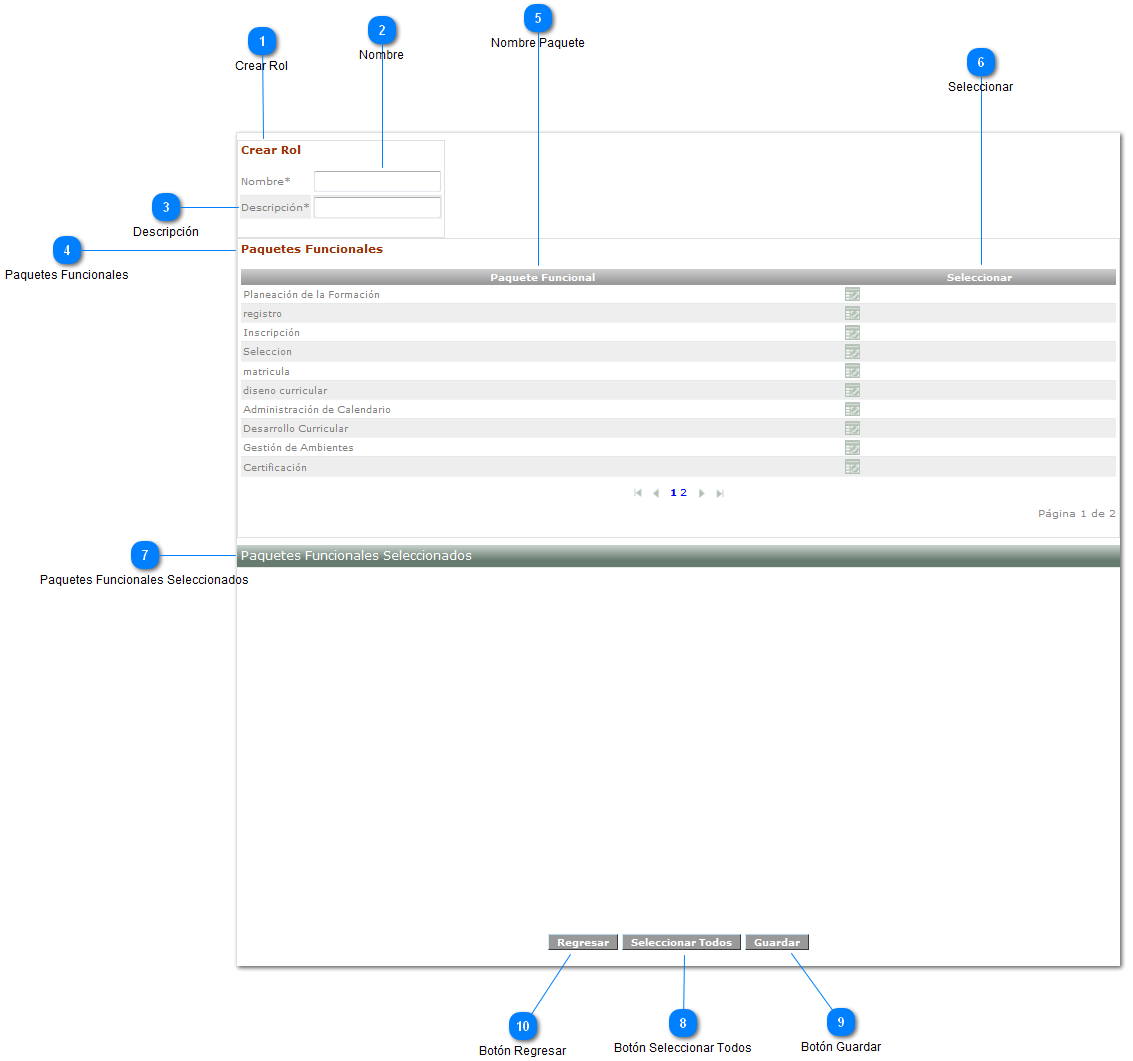Go to next page of packages
This screenshot has width=1133, height=1061.
702,493
